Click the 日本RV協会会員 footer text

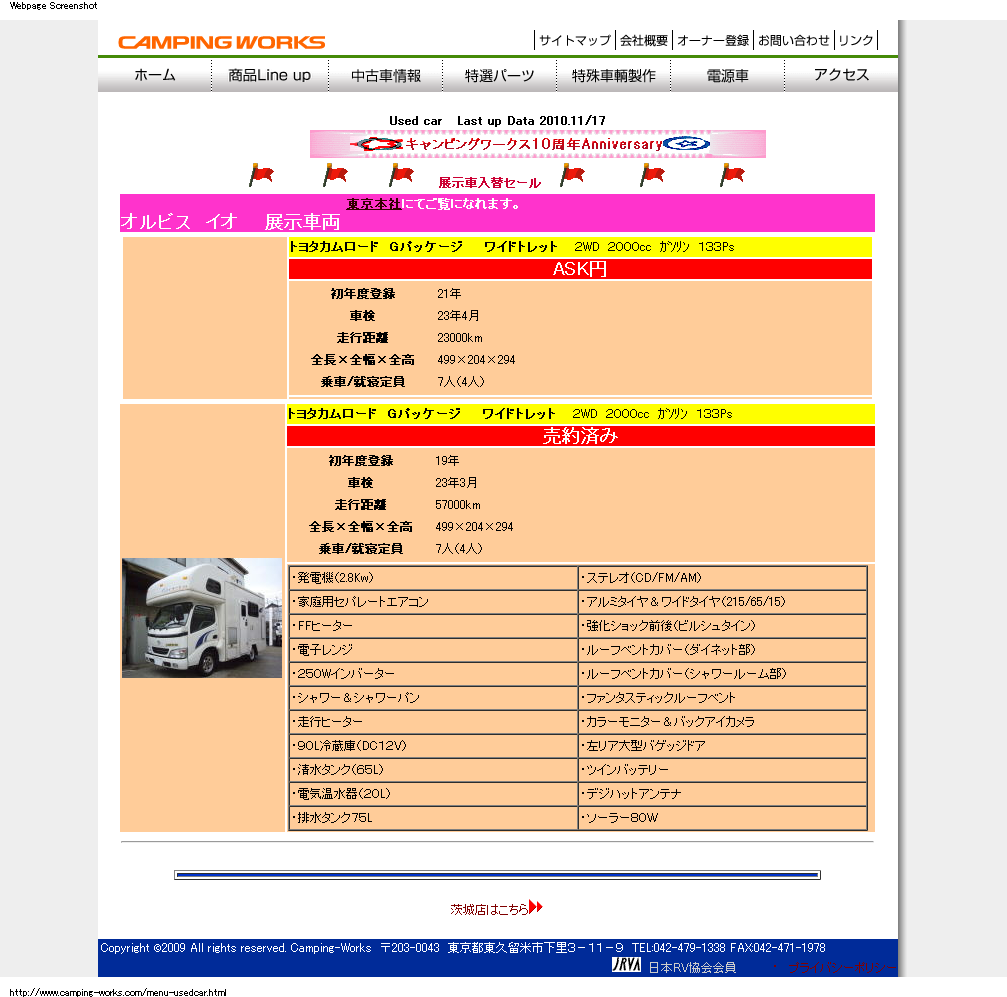pyautogui.click(x=692, y=967)
